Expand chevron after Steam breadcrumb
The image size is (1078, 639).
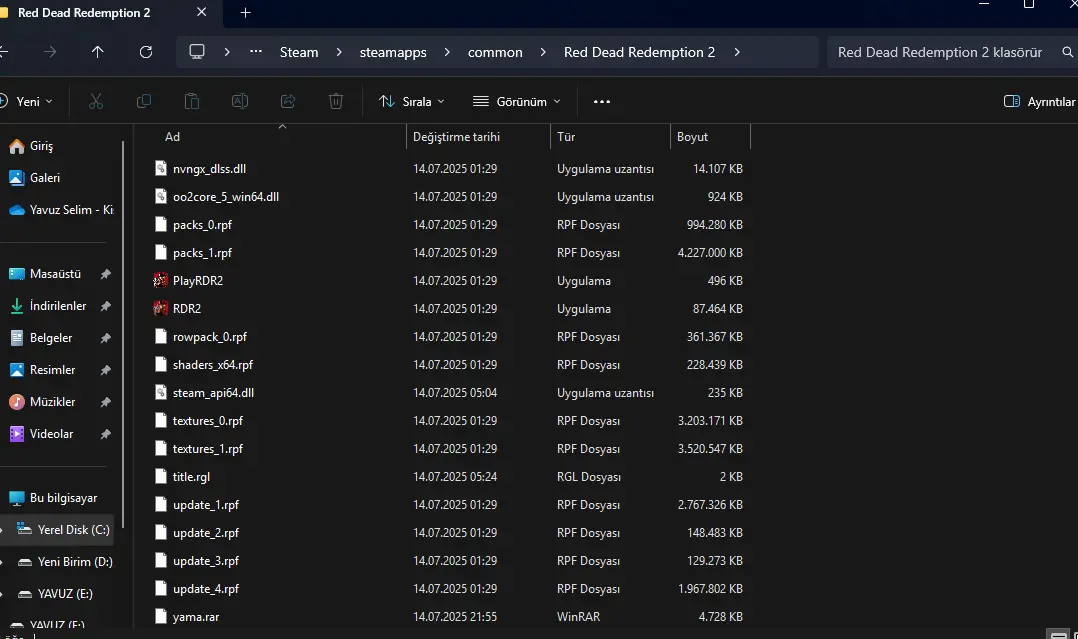339,52
